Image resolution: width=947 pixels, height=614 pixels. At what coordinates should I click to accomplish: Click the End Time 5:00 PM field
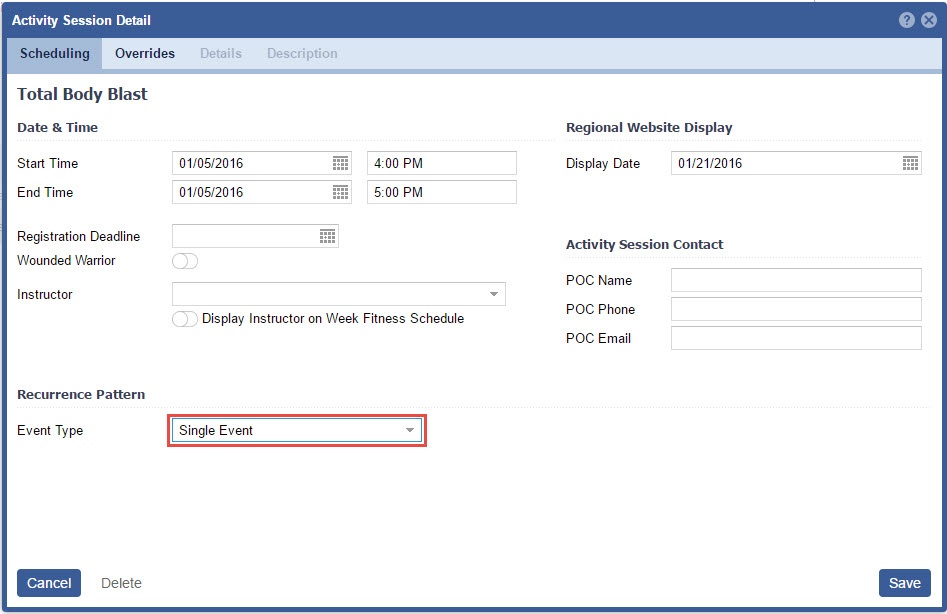tap(441, 192)
